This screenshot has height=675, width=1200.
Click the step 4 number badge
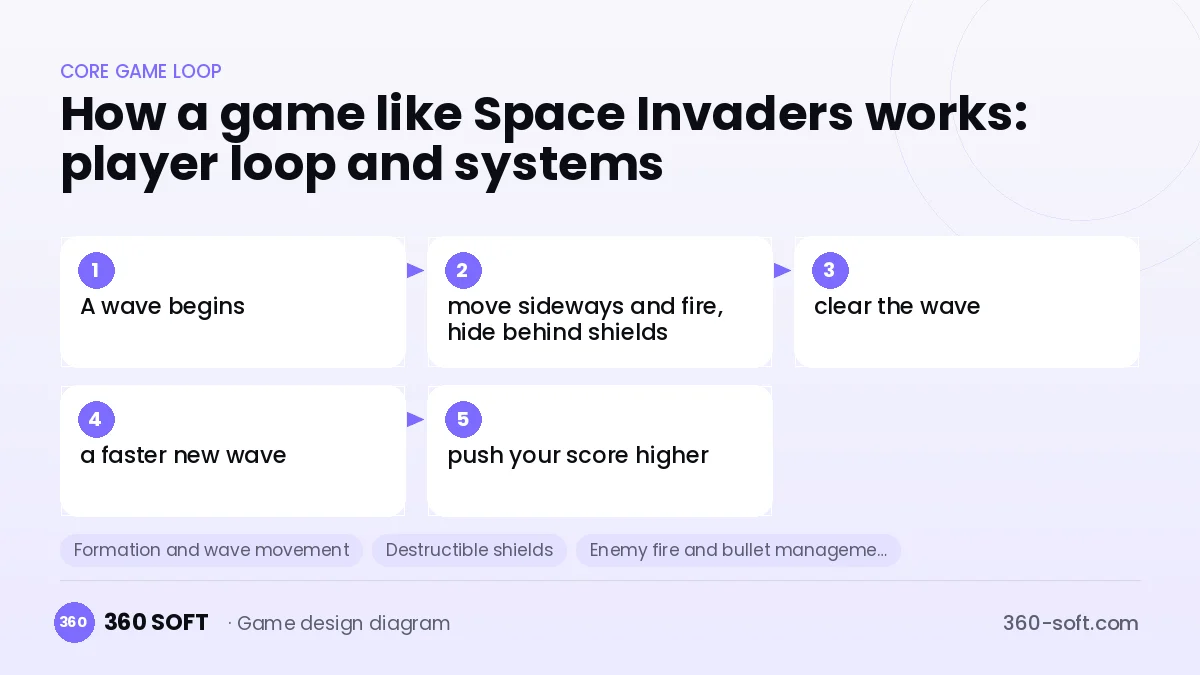tap(96, 419)
